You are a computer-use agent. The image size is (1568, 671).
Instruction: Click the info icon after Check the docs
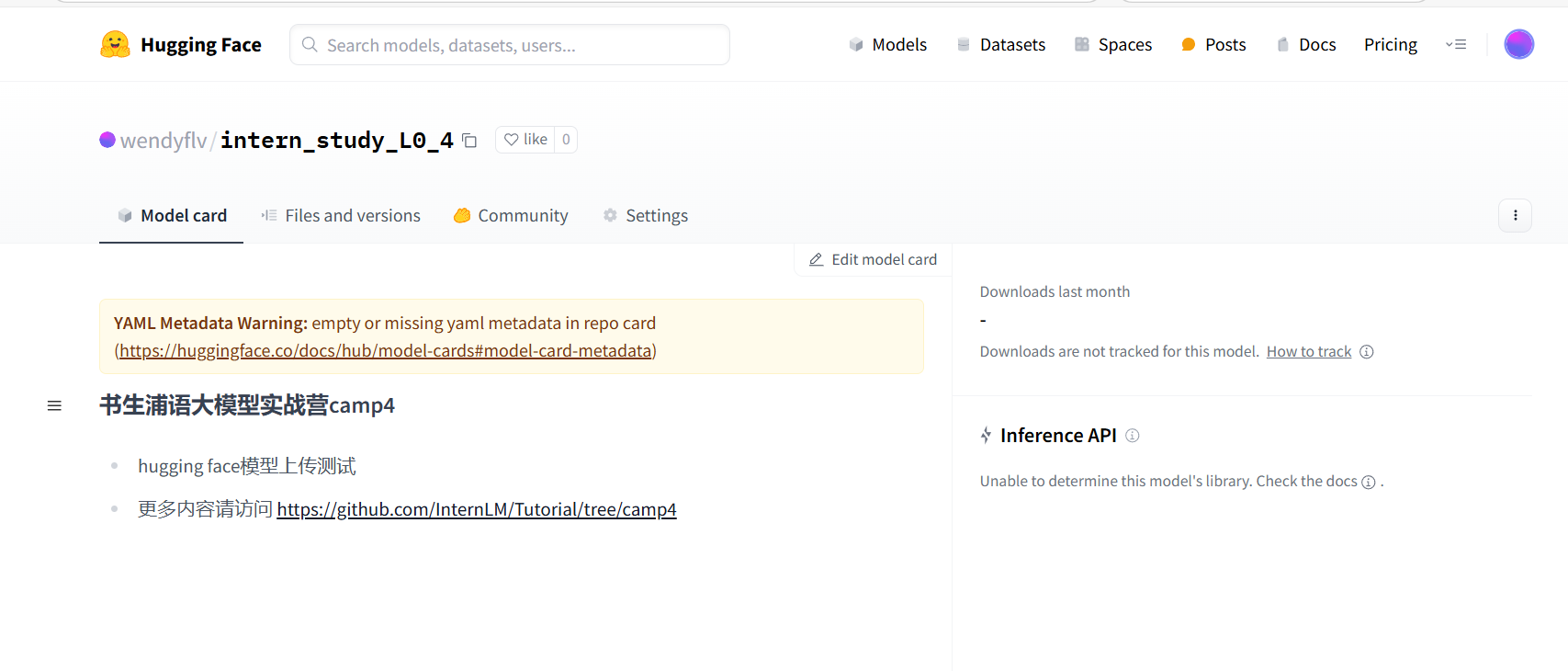click(1368, 483)
